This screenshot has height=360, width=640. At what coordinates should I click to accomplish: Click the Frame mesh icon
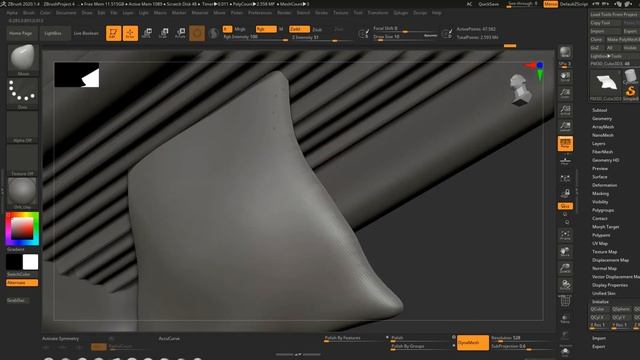(x=565, y=235)
